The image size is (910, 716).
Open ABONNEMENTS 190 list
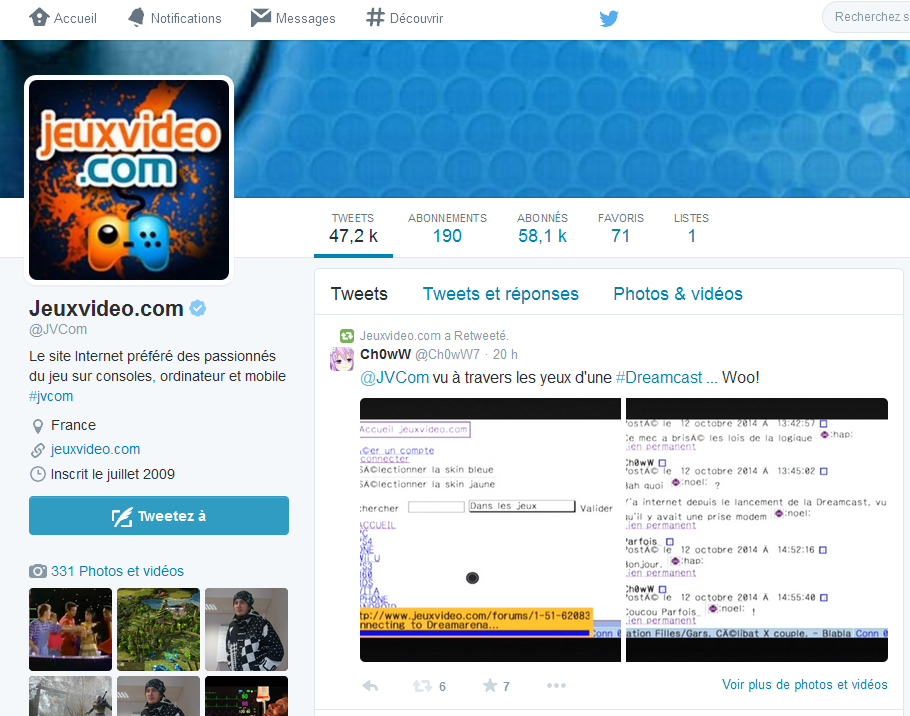(447, 227)
